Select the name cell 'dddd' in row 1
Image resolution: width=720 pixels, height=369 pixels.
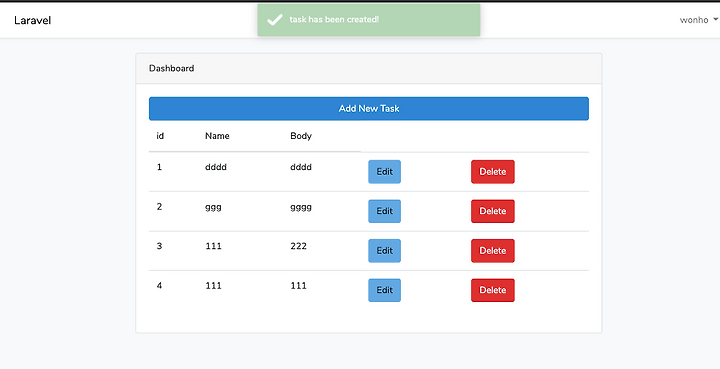click(216, 167)
